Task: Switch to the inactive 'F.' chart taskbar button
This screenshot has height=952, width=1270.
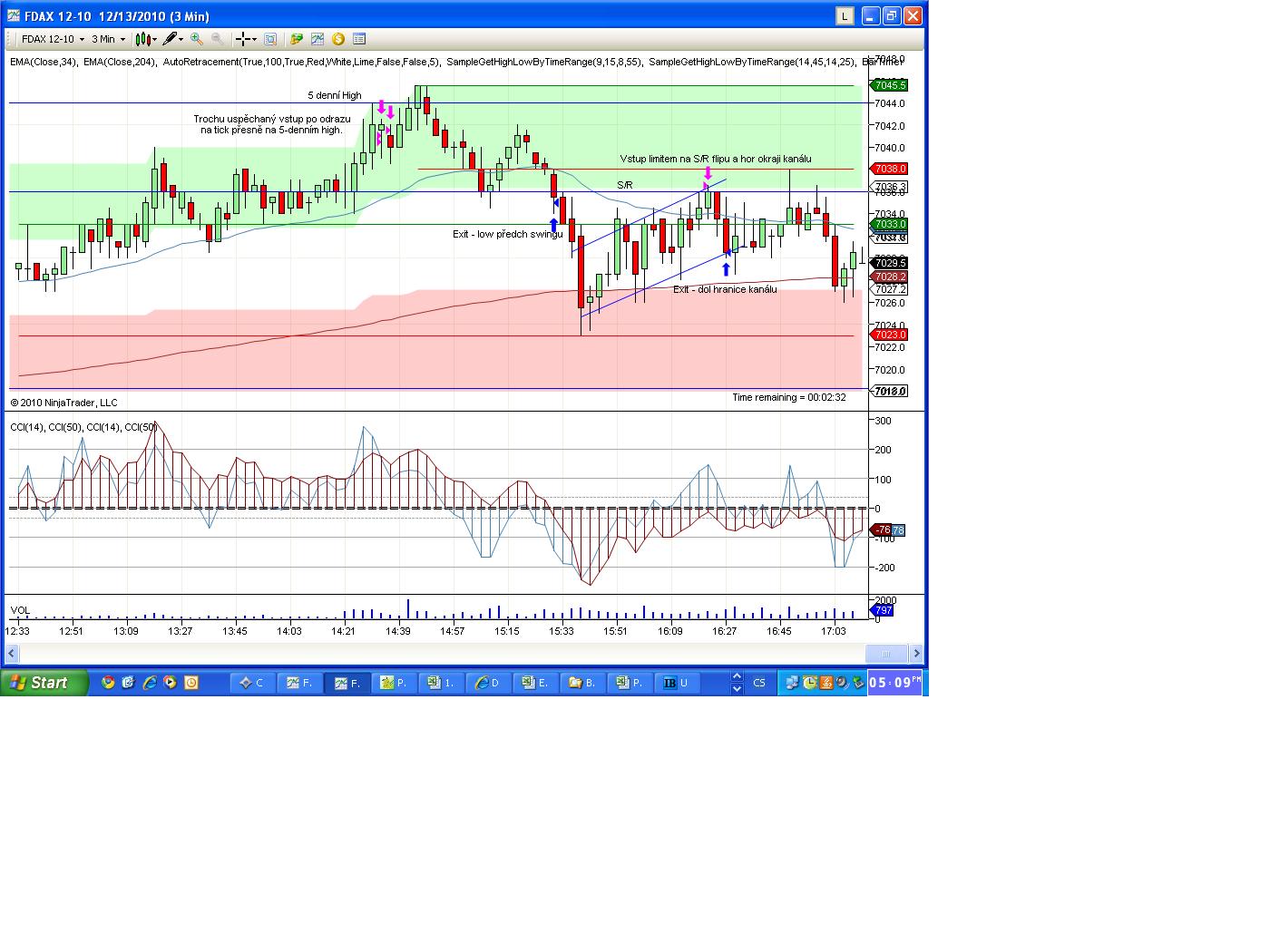Action: pos(300,683)
